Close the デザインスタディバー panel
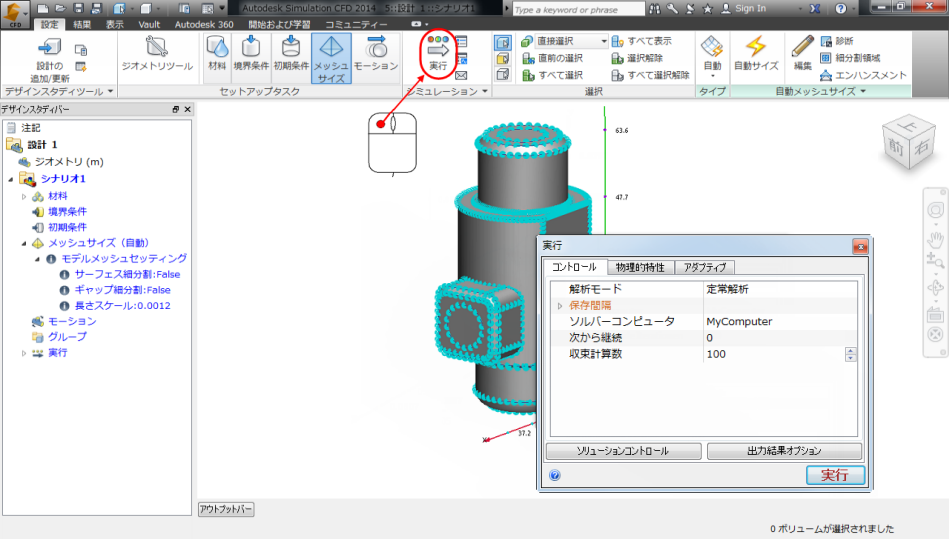This screenshot has height=539, width=949. click(x=188, y=109)
